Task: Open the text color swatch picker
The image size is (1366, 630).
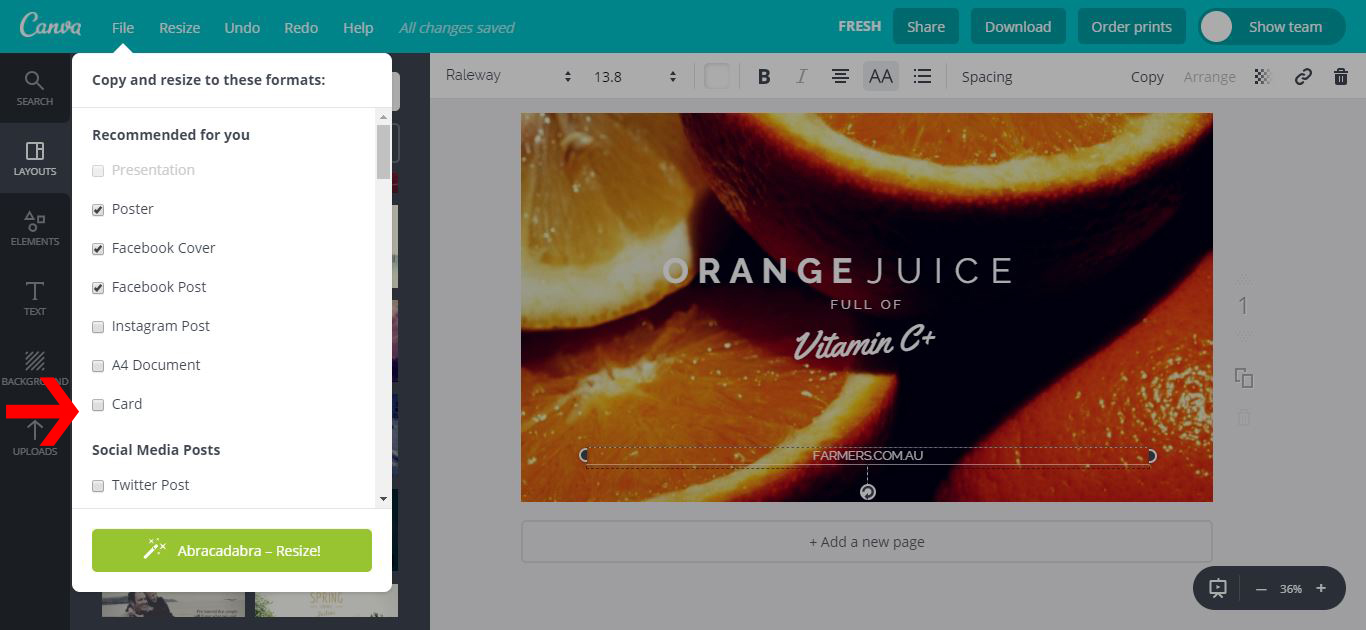Action: 716,76
